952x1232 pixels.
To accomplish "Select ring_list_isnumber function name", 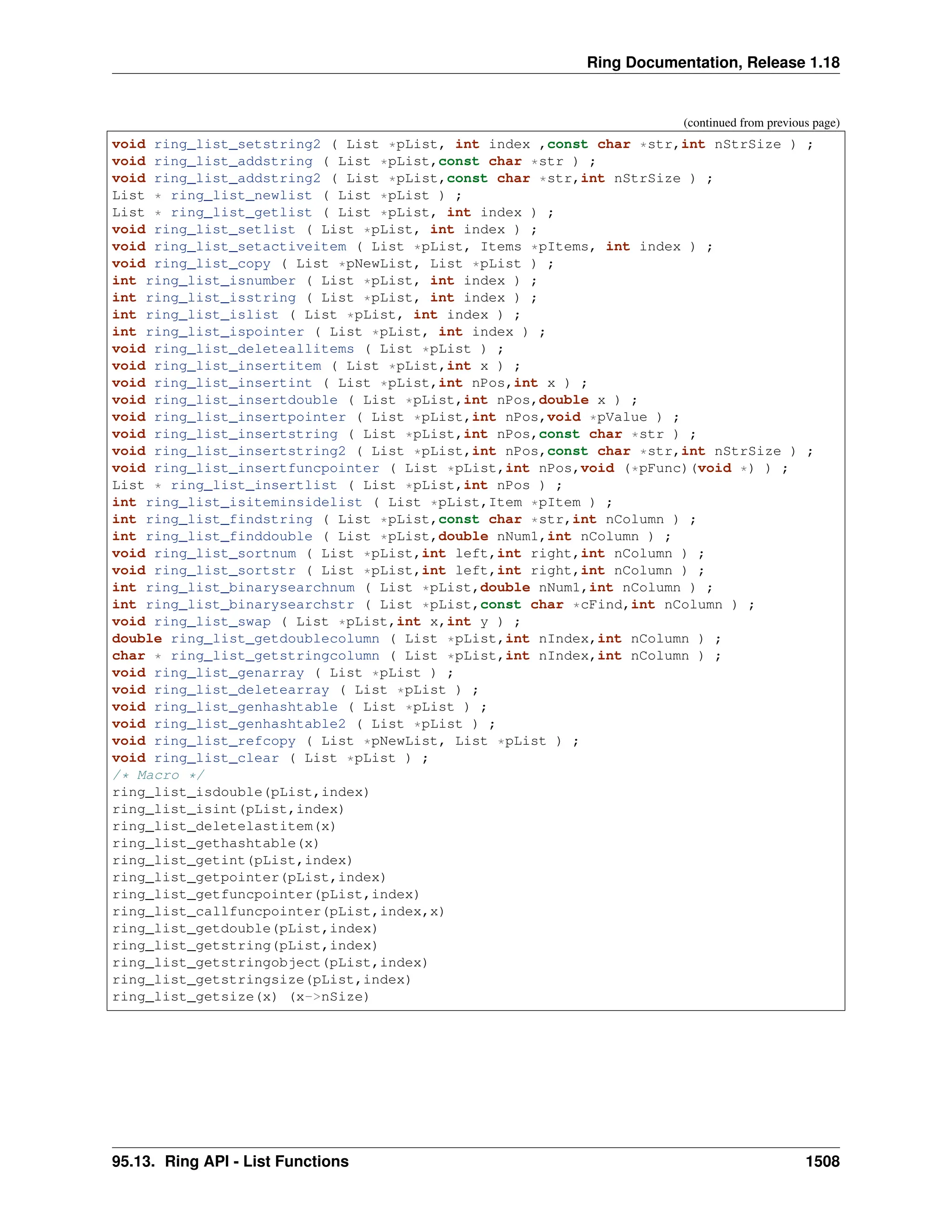I will pos(221,281).
